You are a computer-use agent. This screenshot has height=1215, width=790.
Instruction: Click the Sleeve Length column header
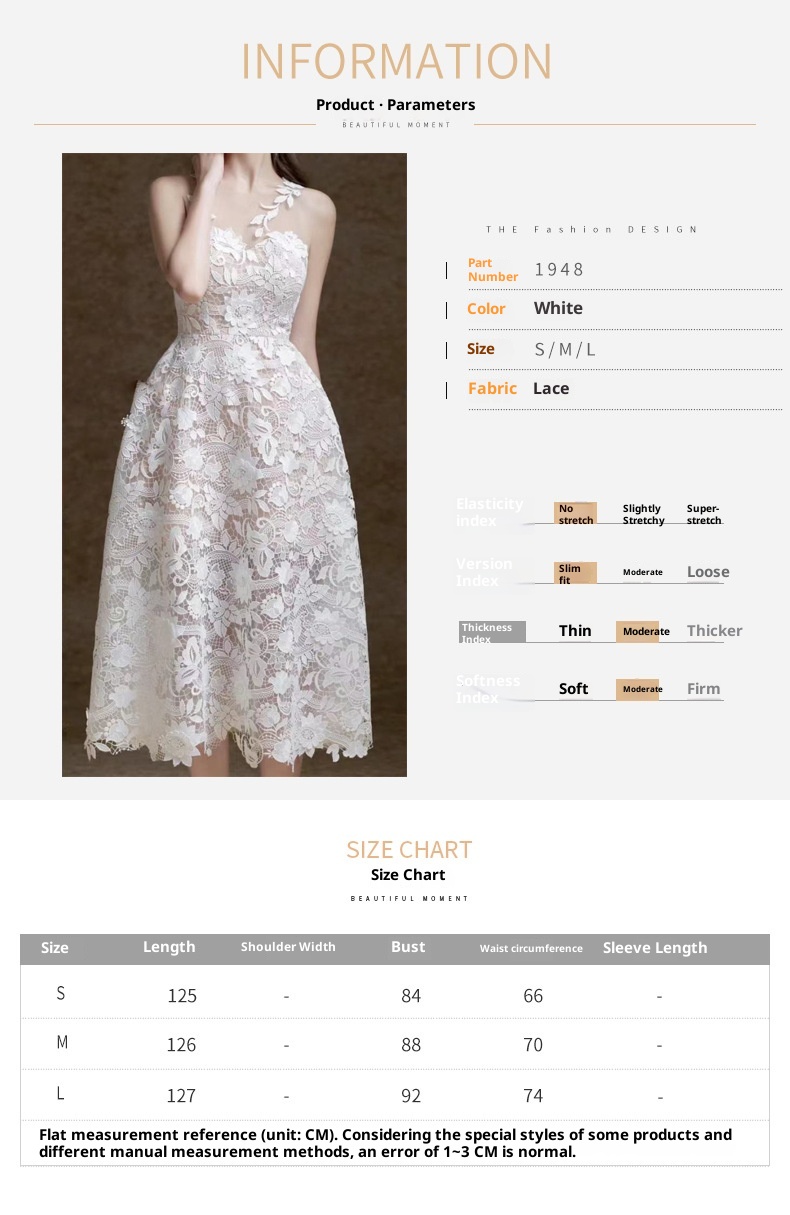point(655,948)
